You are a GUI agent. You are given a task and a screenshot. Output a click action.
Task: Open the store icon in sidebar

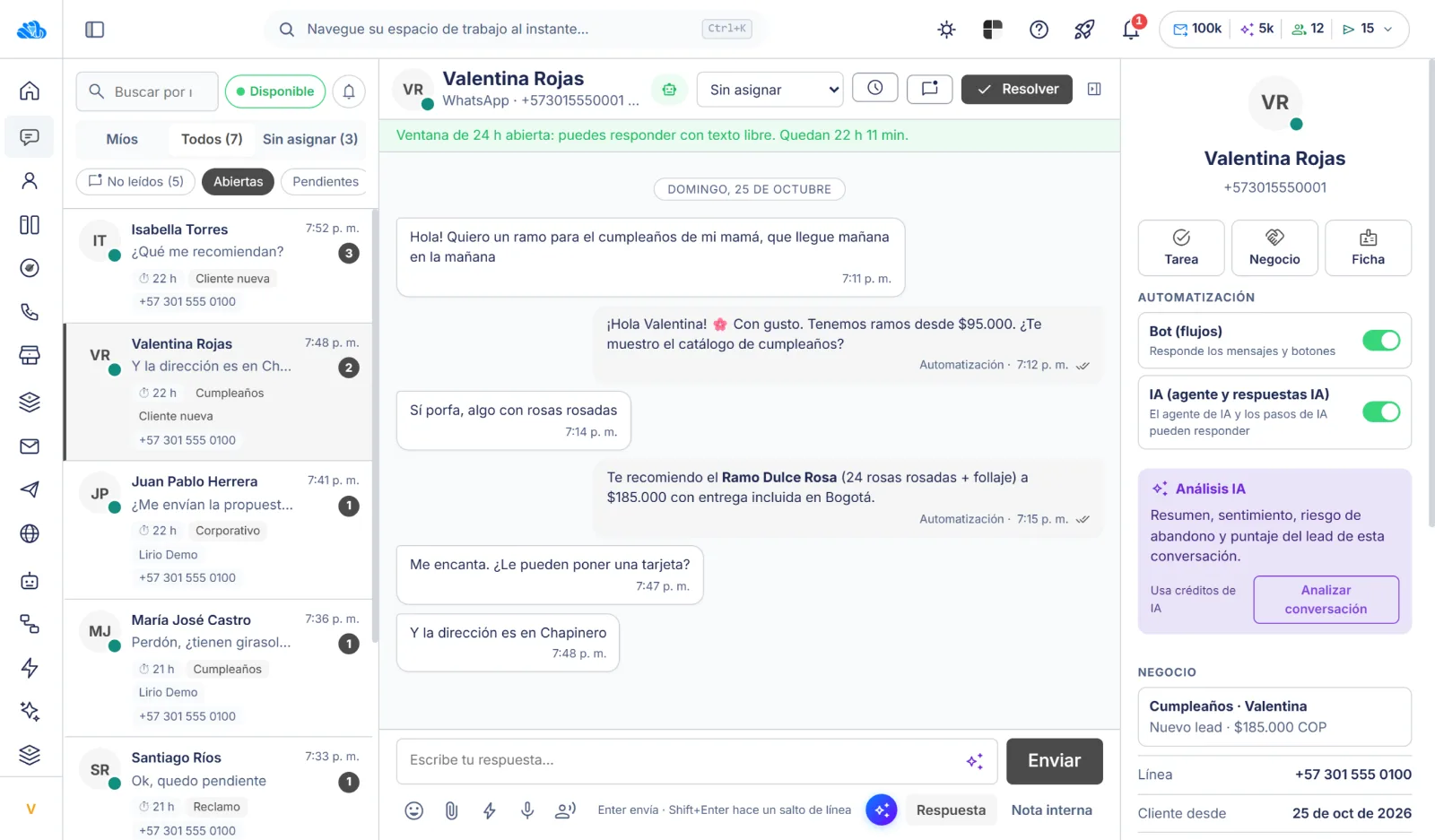(30, 355)
